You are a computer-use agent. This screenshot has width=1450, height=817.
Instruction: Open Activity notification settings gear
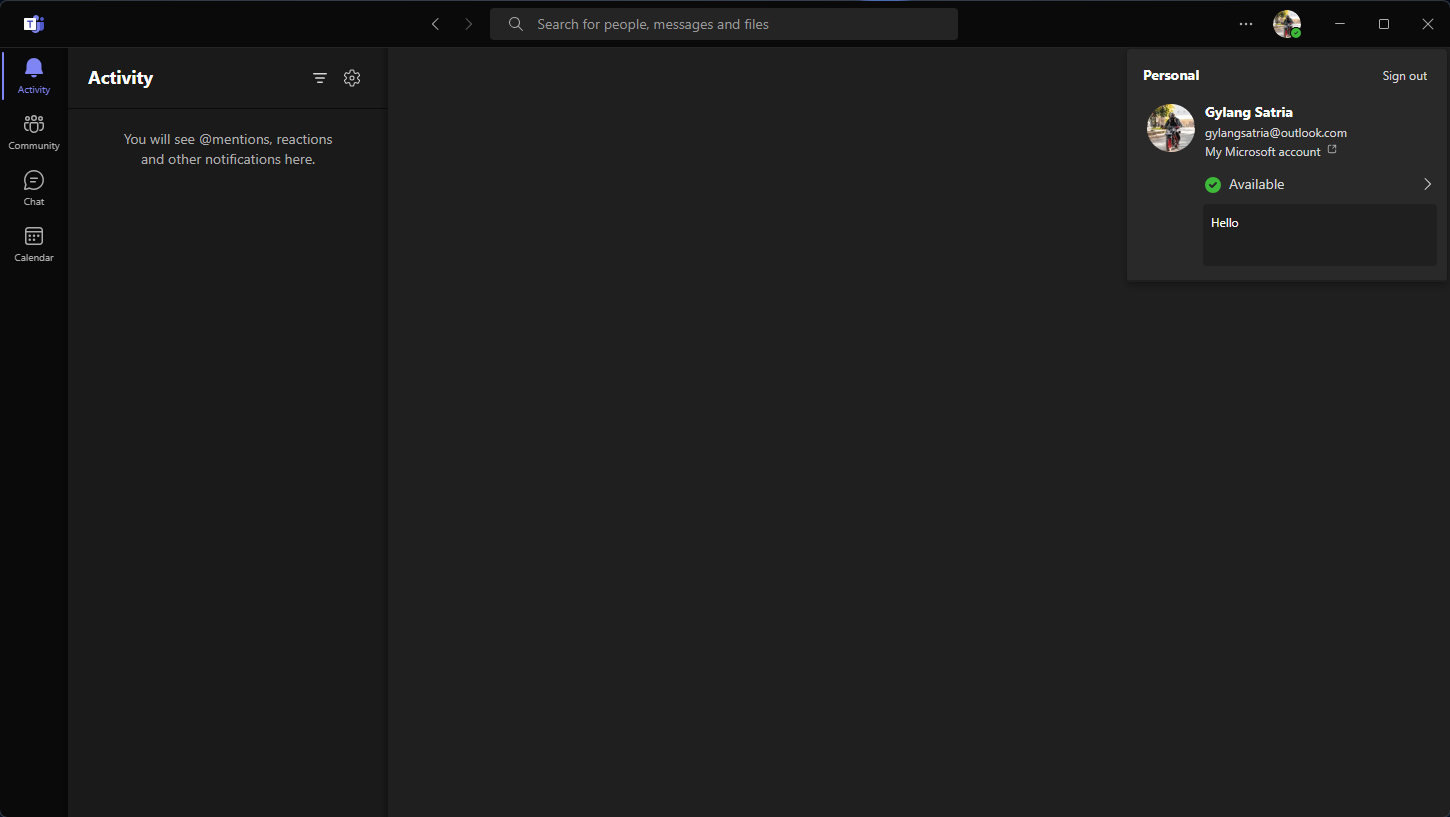[x=352, y=78]
